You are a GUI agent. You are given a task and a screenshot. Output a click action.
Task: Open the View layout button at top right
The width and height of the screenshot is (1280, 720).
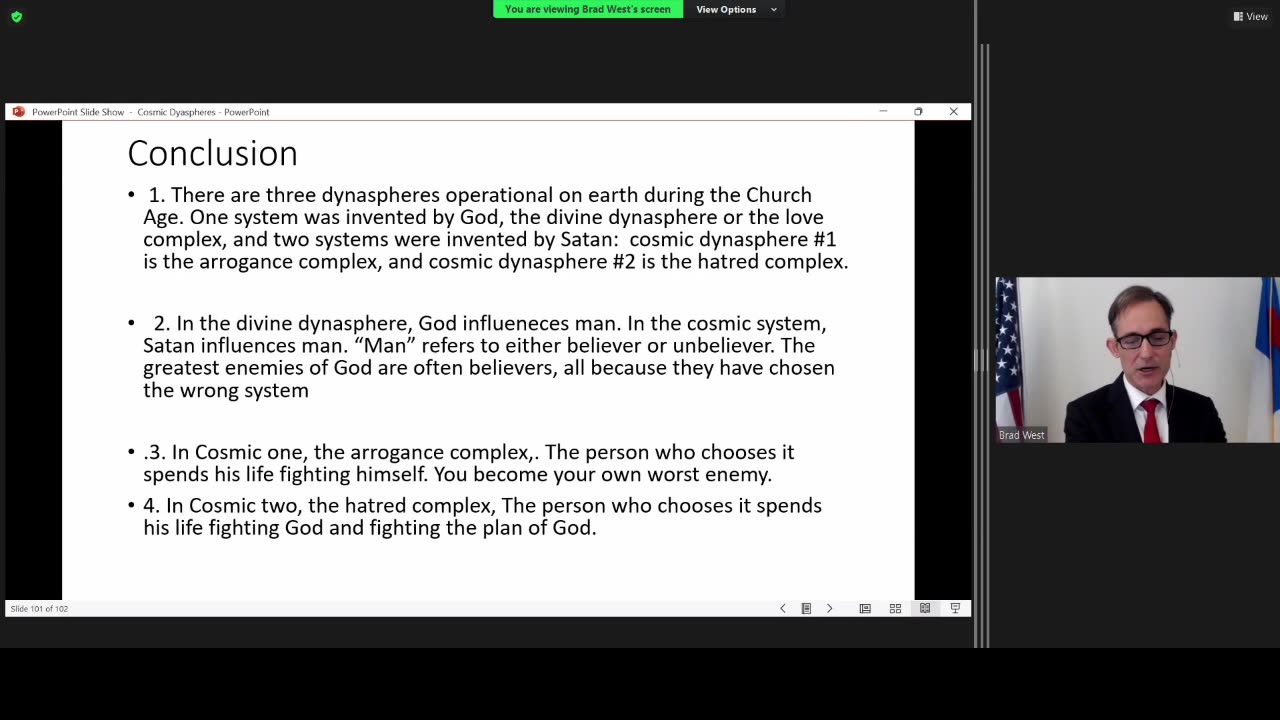[1250, 16]
